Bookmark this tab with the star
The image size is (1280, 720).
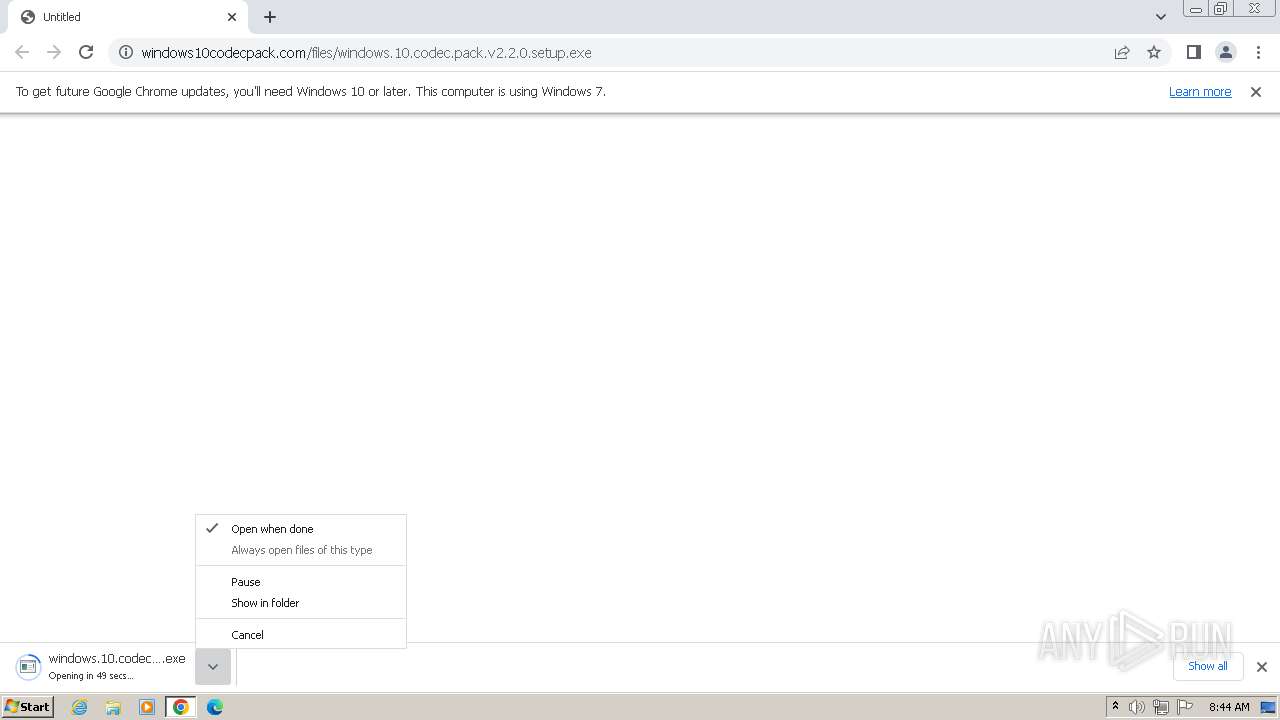click(1154, 52)
